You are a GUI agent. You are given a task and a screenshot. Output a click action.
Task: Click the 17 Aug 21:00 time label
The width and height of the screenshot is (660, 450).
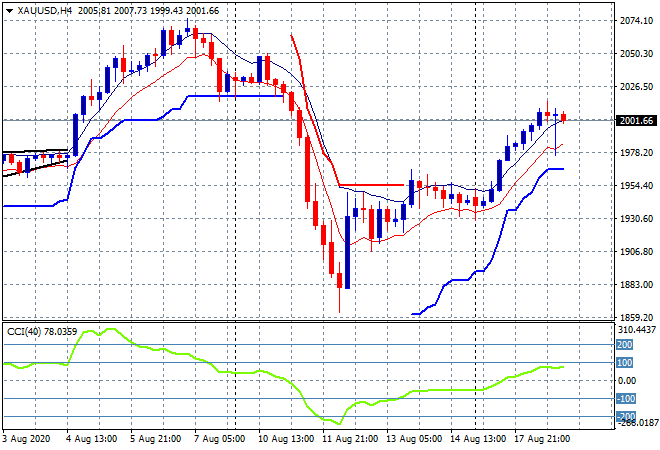point(543,439)
